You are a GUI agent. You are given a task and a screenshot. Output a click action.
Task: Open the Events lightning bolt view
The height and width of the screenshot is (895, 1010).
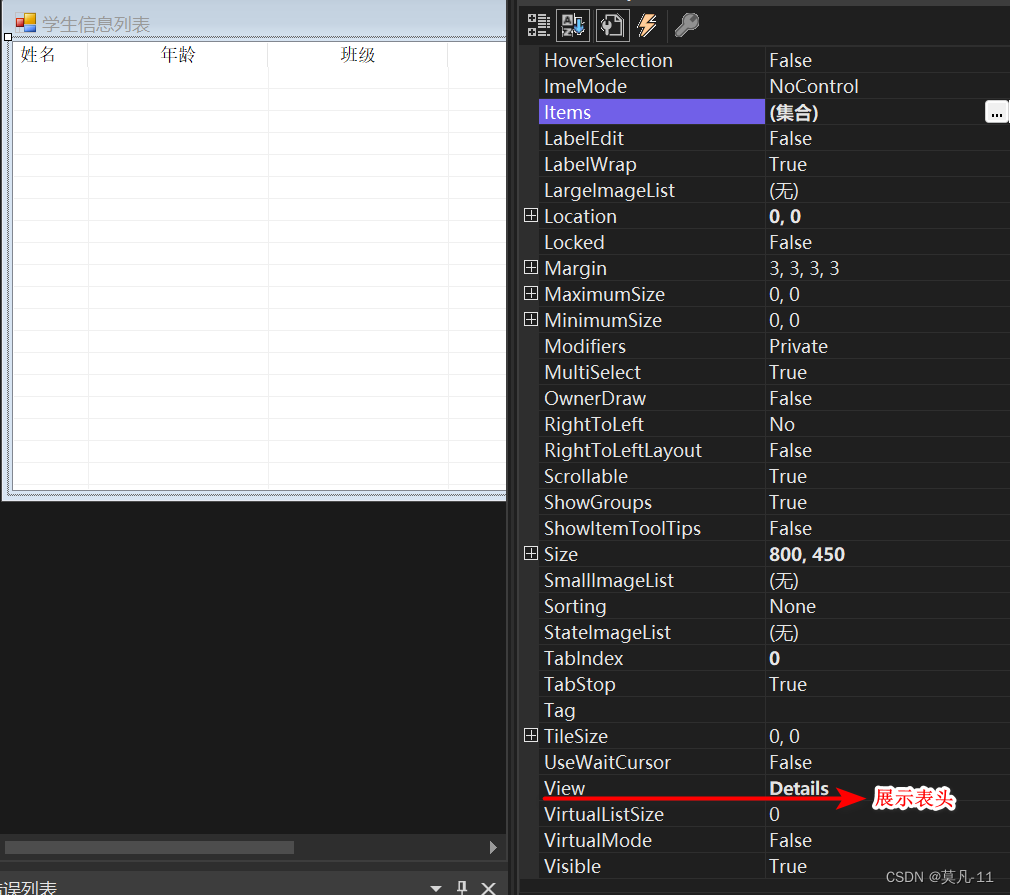coord(647,25)
